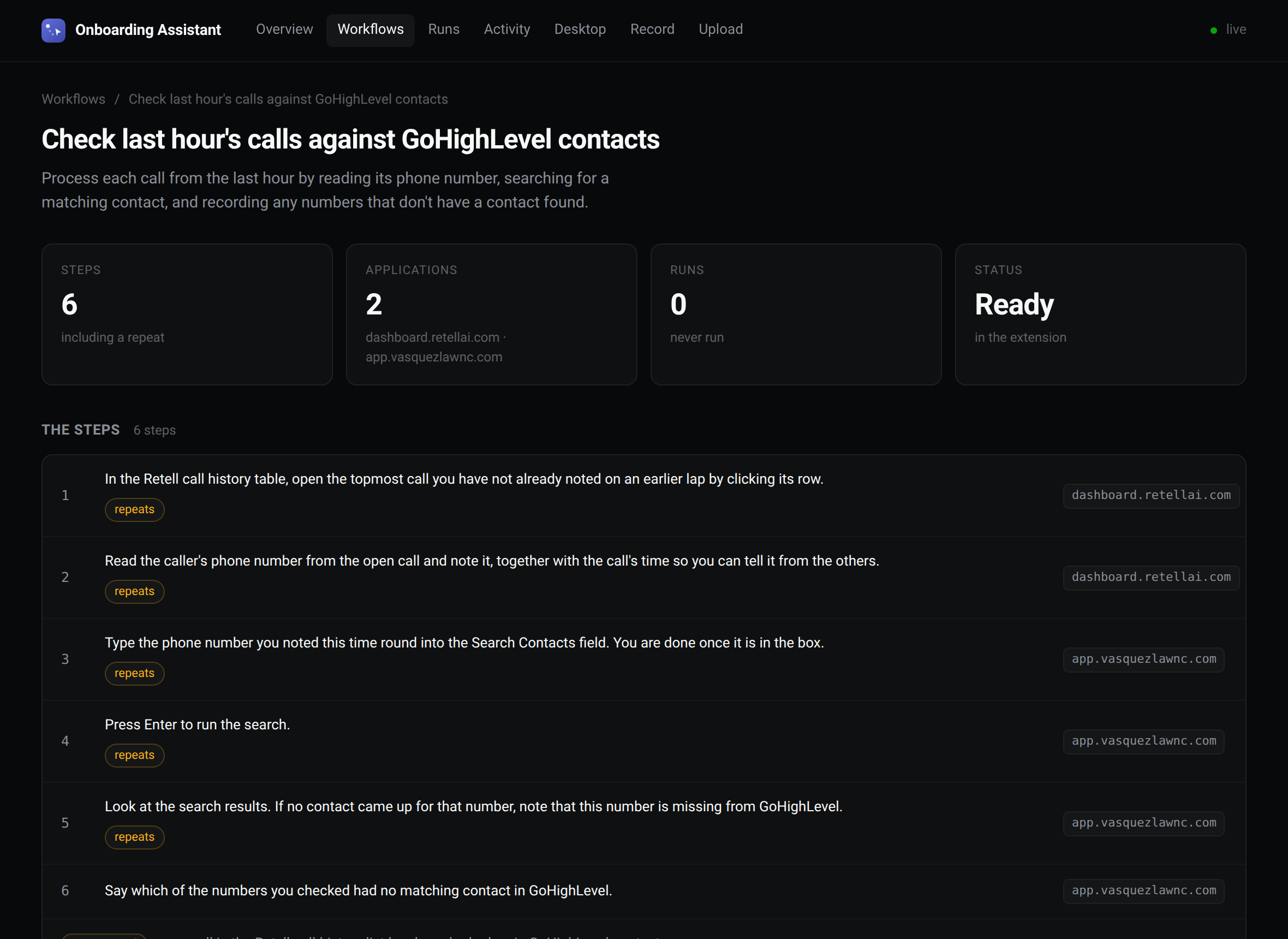This screenshot has height=939, width=1288.
Task: Click step 1's dashboard.retellai.com chip
Action: tap(1151, 495)
